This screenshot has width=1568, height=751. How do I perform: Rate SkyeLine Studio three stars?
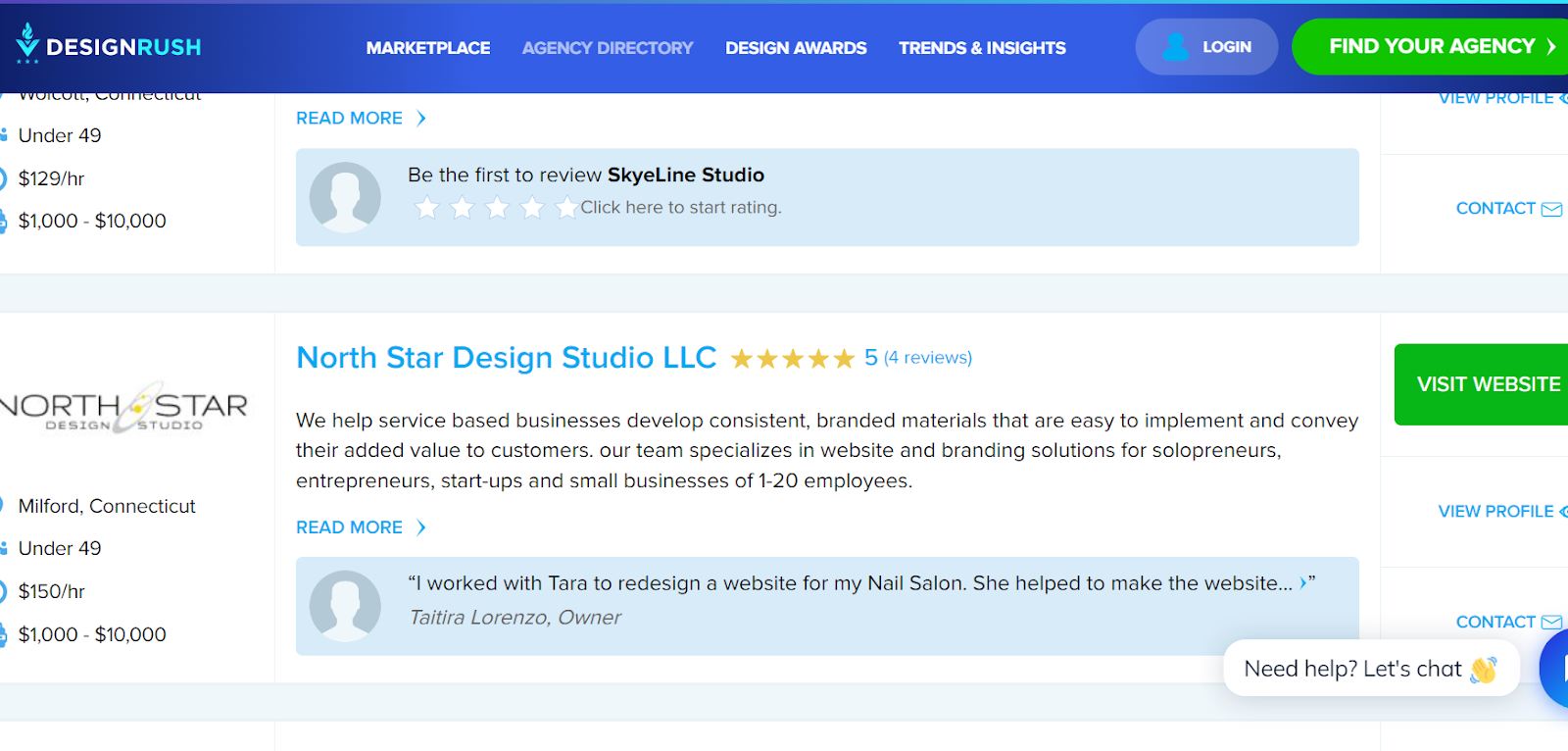click(x=498, y=208)
